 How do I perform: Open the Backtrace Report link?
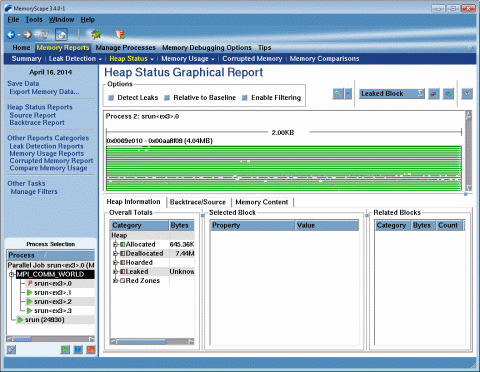(x=37, y=123)
